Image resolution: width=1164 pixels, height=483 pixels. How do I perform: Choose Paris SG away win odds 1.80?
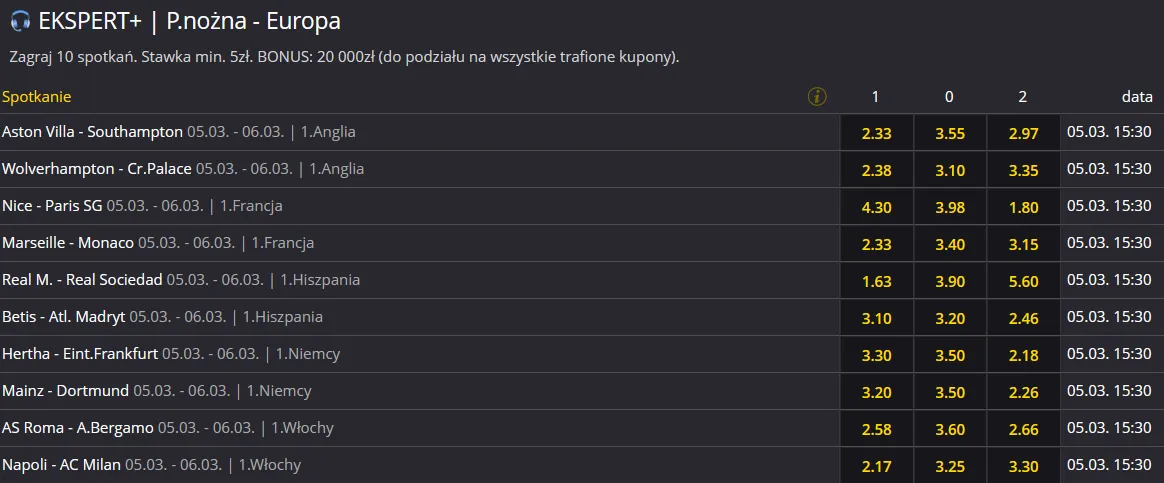(1024, 207)
